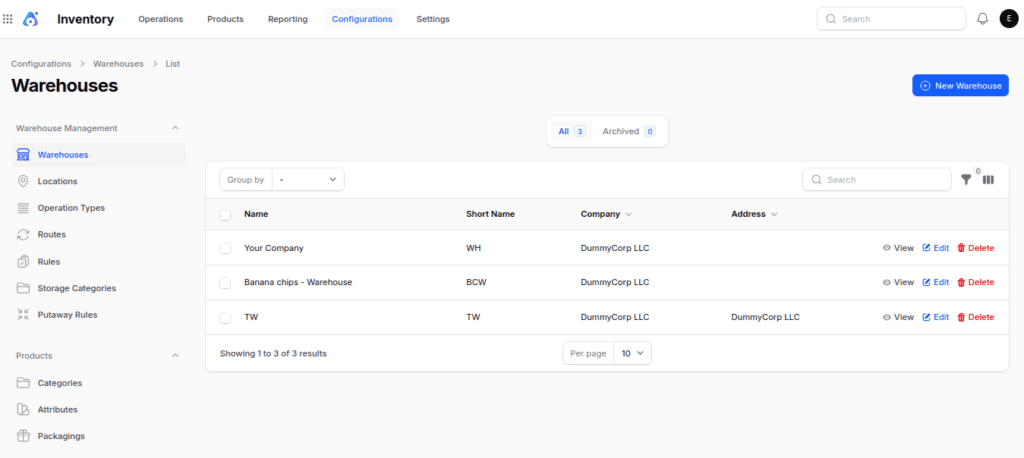Open the filter funnel icon

point(967,180)
